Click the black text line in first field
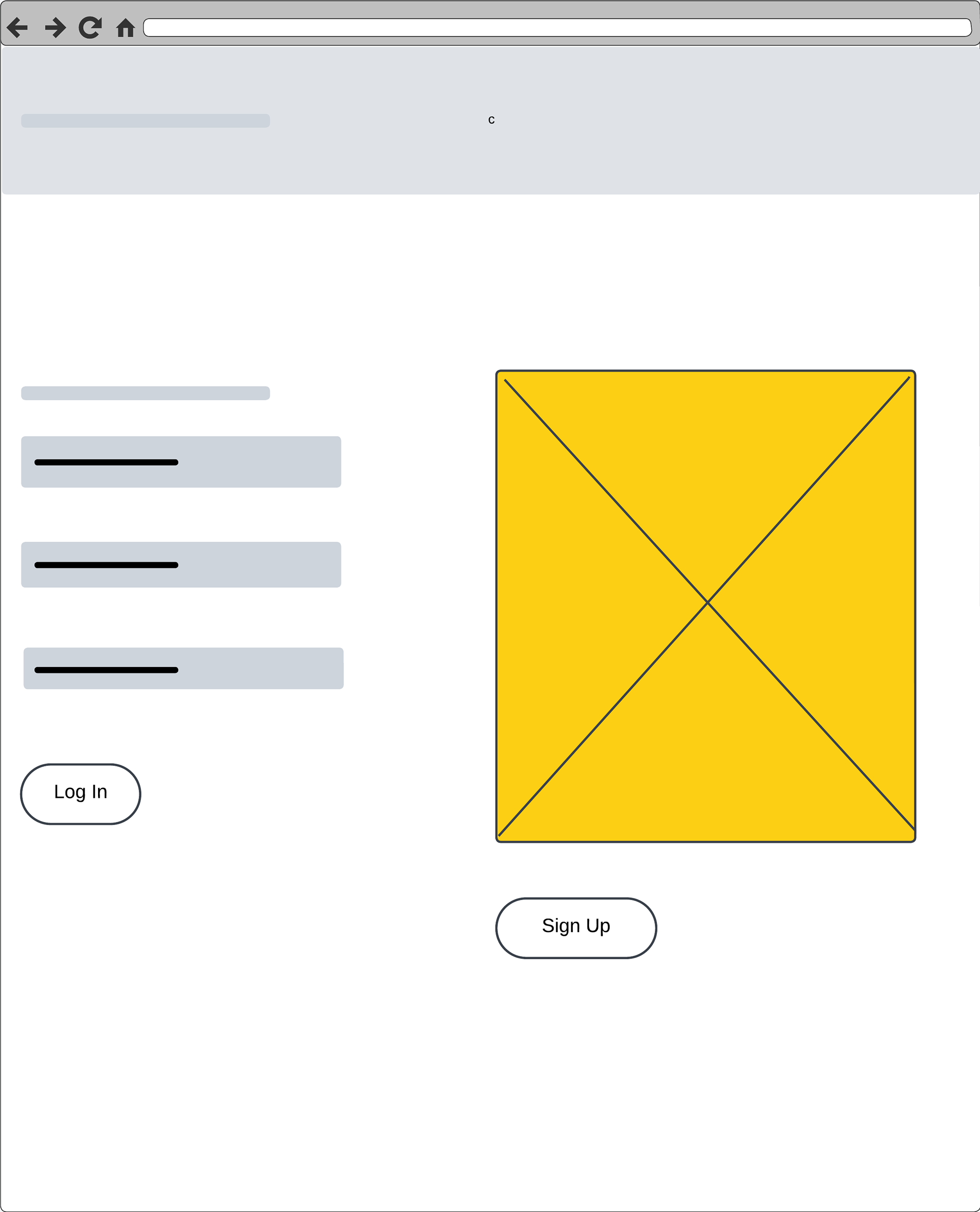Viewport: 980px width, 1212px height. pyautogui.click(x=106, y=463)
